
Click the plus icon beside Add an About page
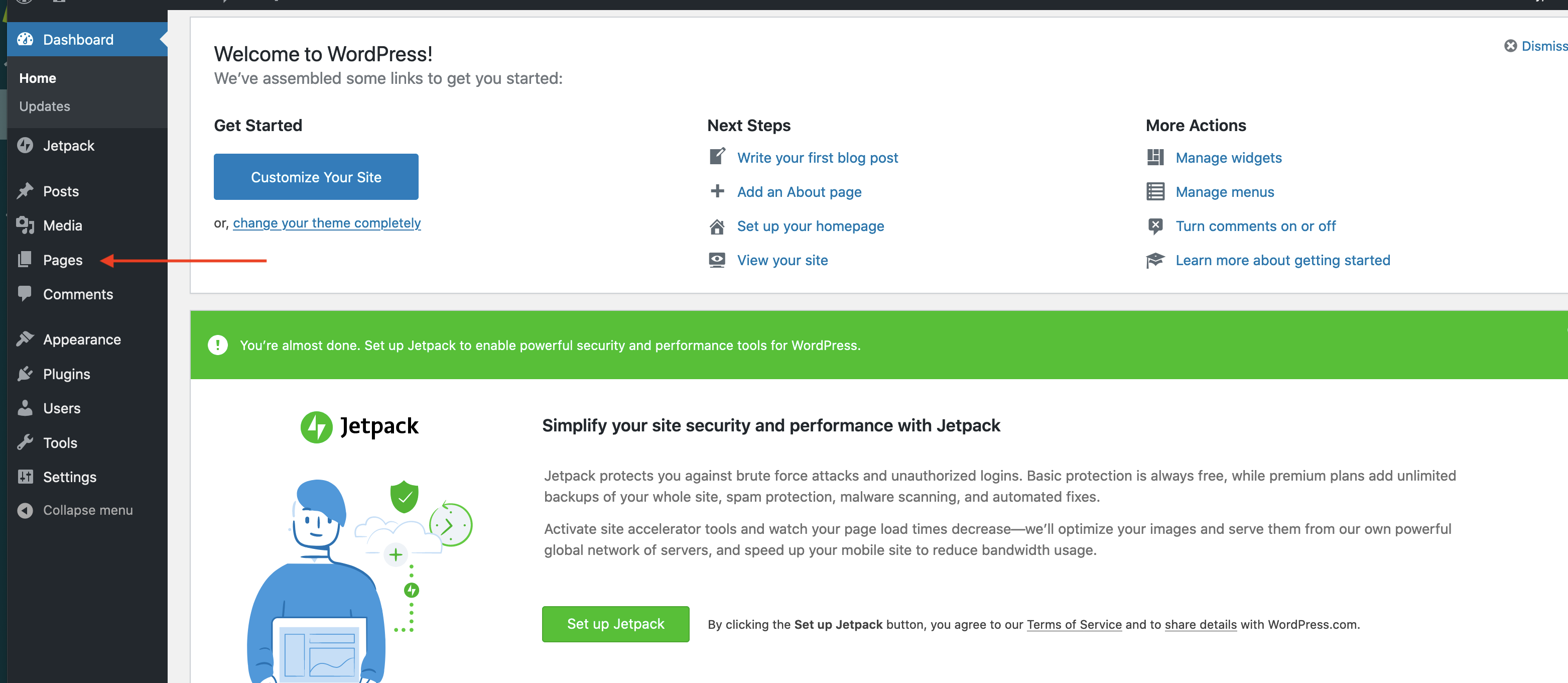tap(718, 191)
